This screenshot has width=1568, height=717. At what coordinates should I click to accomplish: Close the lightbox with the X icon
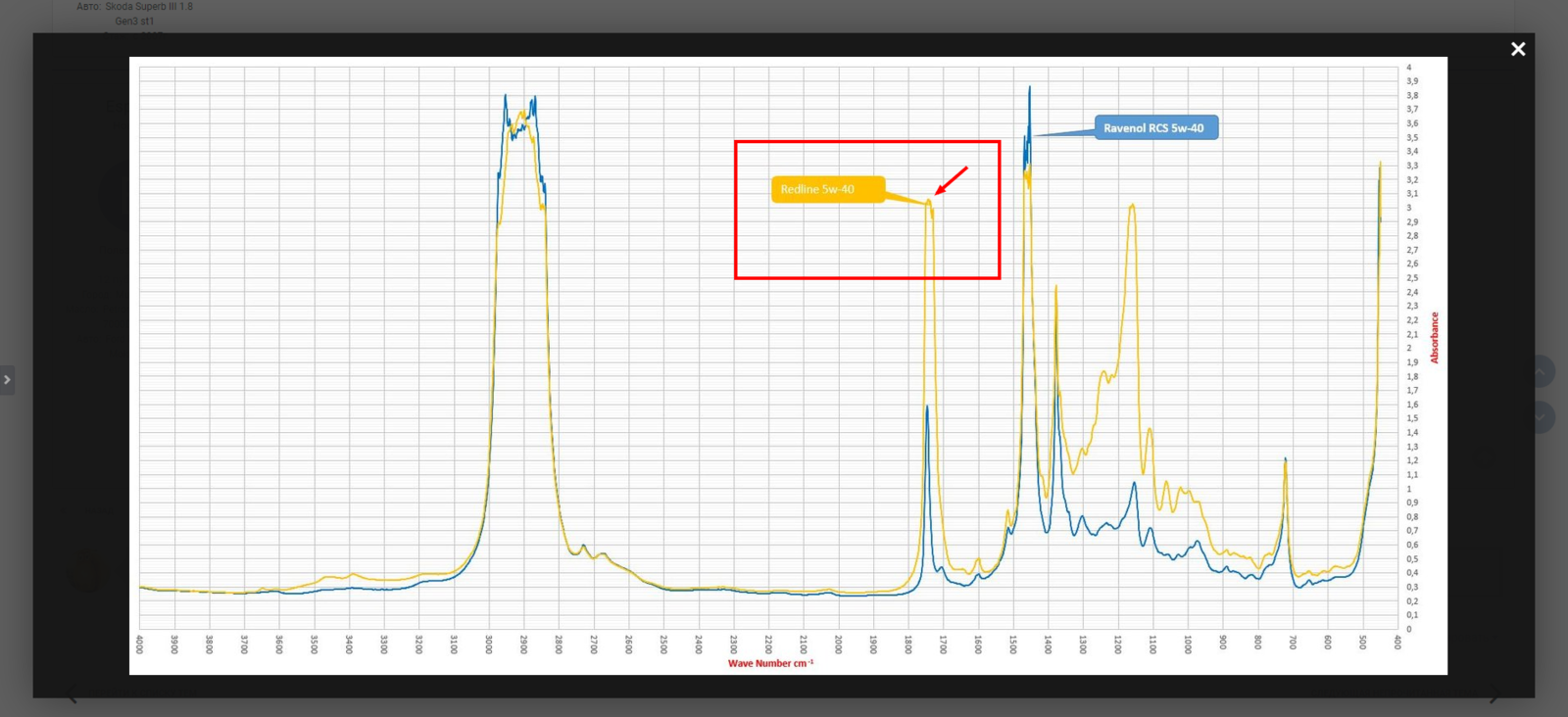click(1518, 49)
